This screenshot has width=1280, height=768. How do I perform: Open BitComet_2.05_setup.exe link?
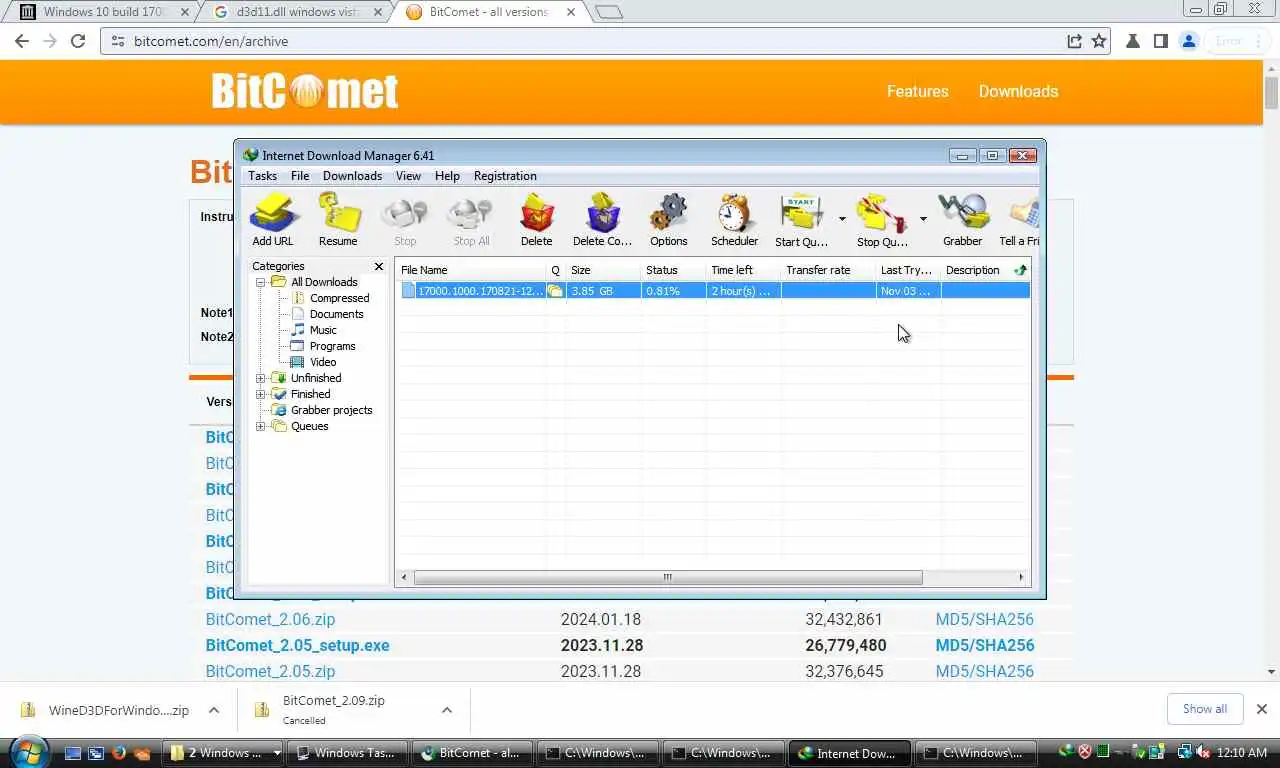pyautogui.click(x=297, y=645)
